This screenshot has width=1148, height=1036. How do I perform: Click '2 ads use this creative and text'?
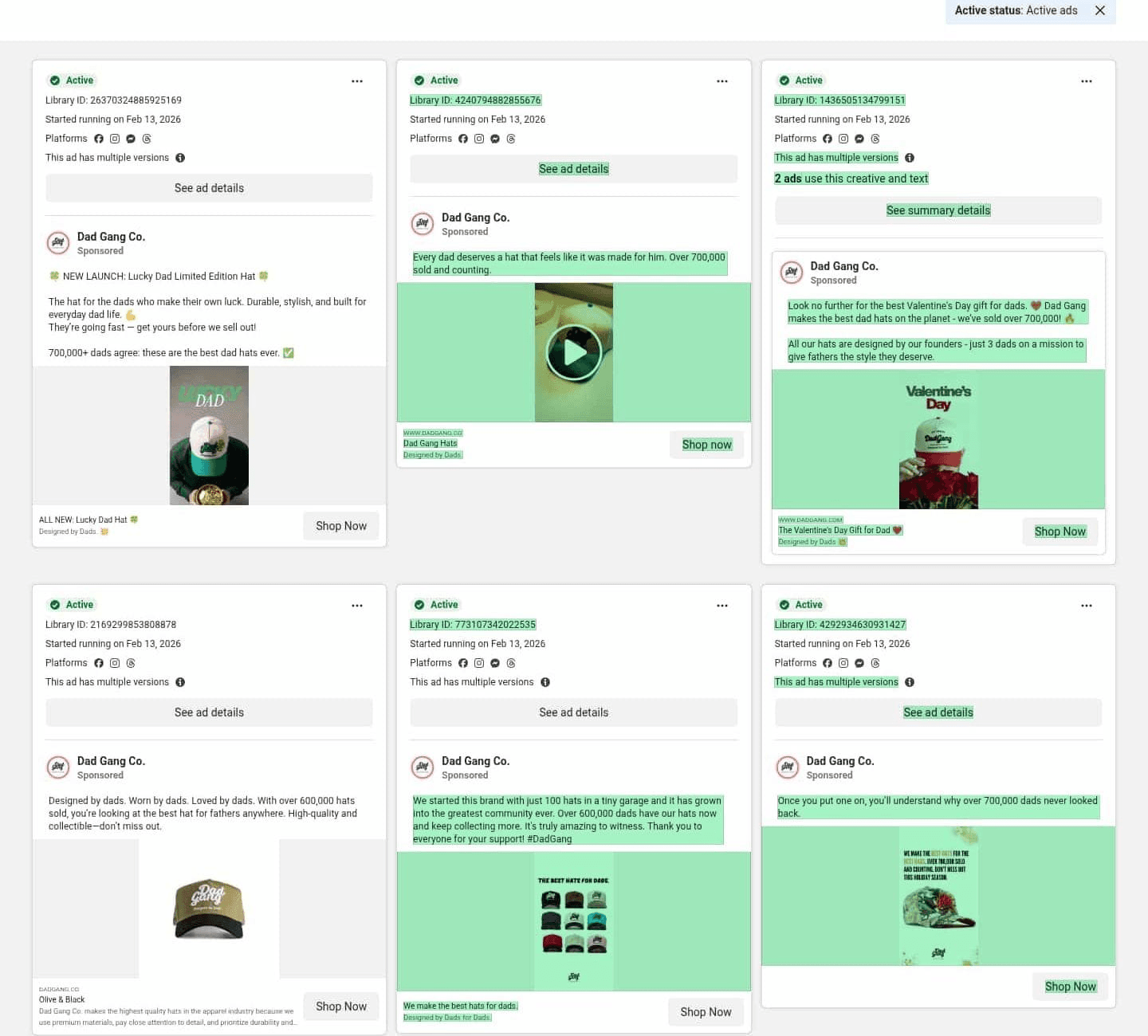click(x=851, y=179)
